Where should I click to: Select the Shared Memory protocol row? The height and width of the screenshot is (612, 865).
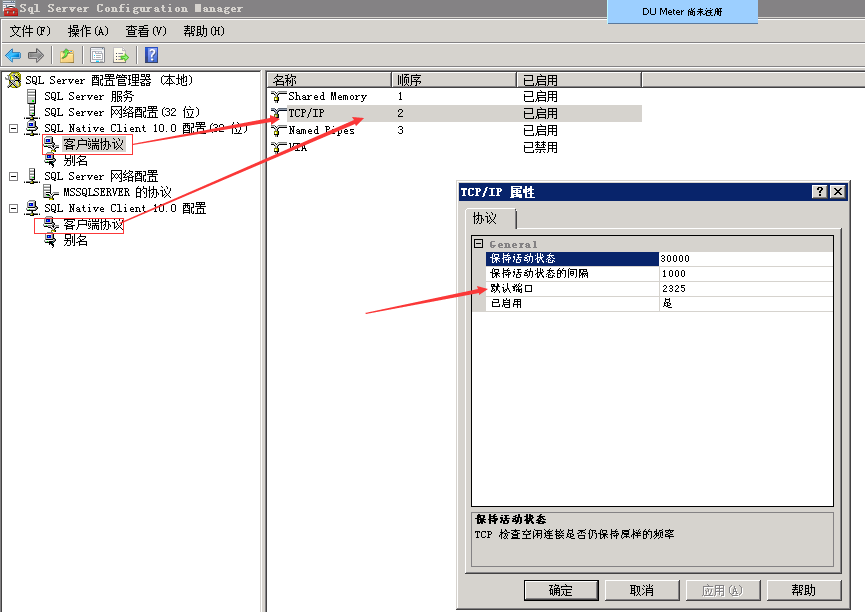coord(456,97)
